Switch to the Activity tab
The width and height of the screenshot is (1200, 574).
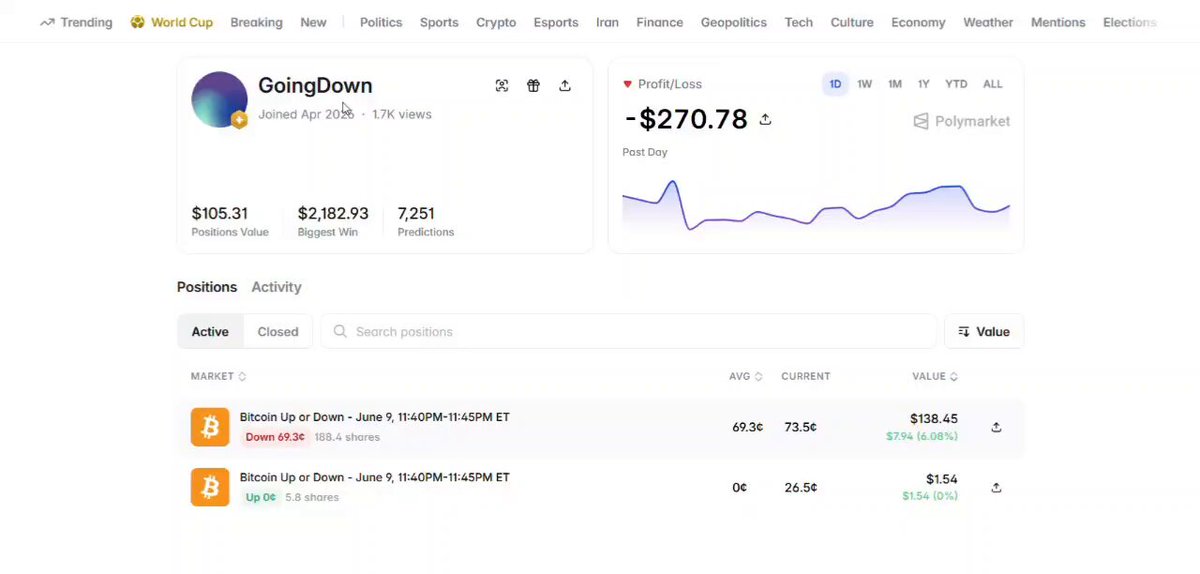click(276, 287)
